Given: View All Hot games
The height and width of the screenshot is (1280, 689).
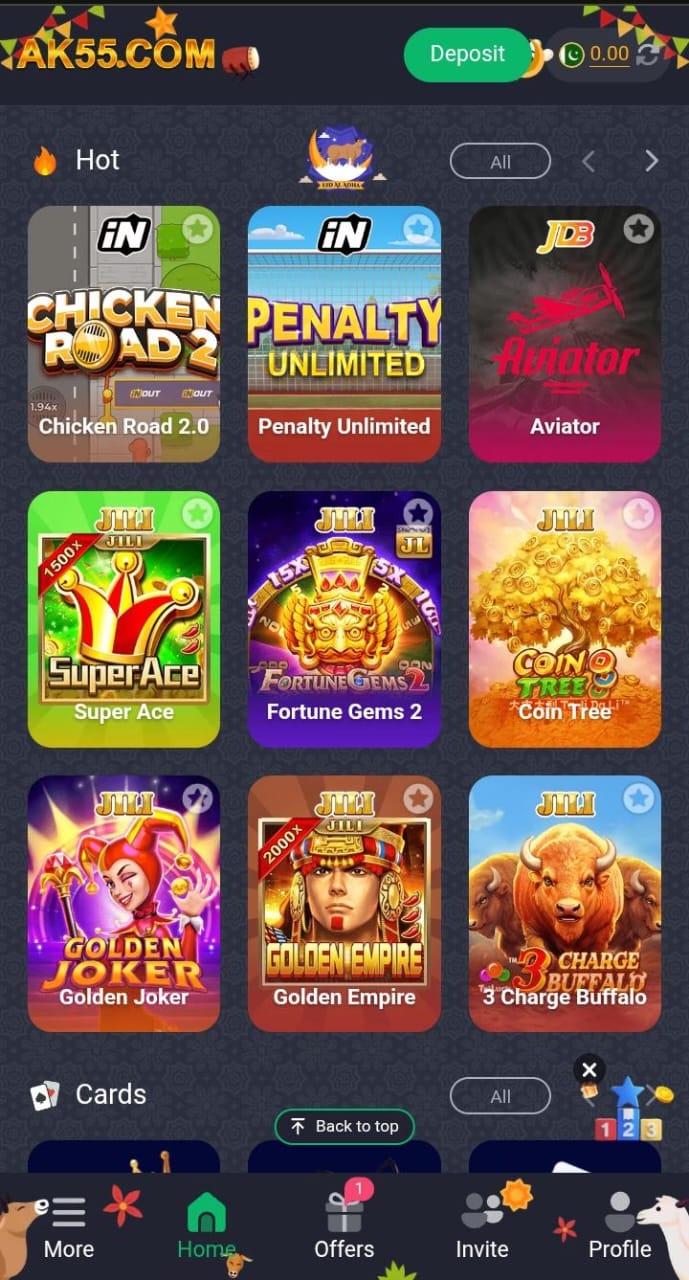Looking at the screenshot, I should coord(500,162).
